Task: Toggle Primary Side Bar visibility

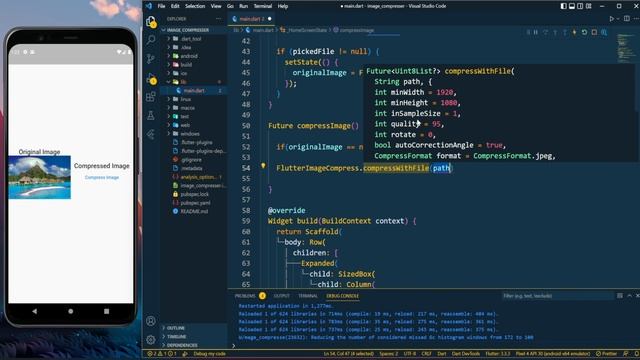Action: point(564,6)
